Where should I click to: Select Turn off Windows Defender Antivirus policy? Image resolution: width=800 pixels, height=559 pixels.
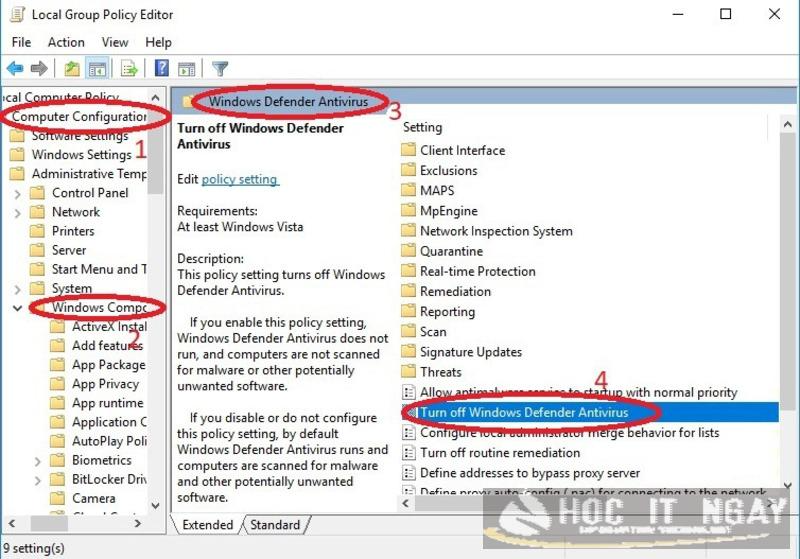point(590,413)
